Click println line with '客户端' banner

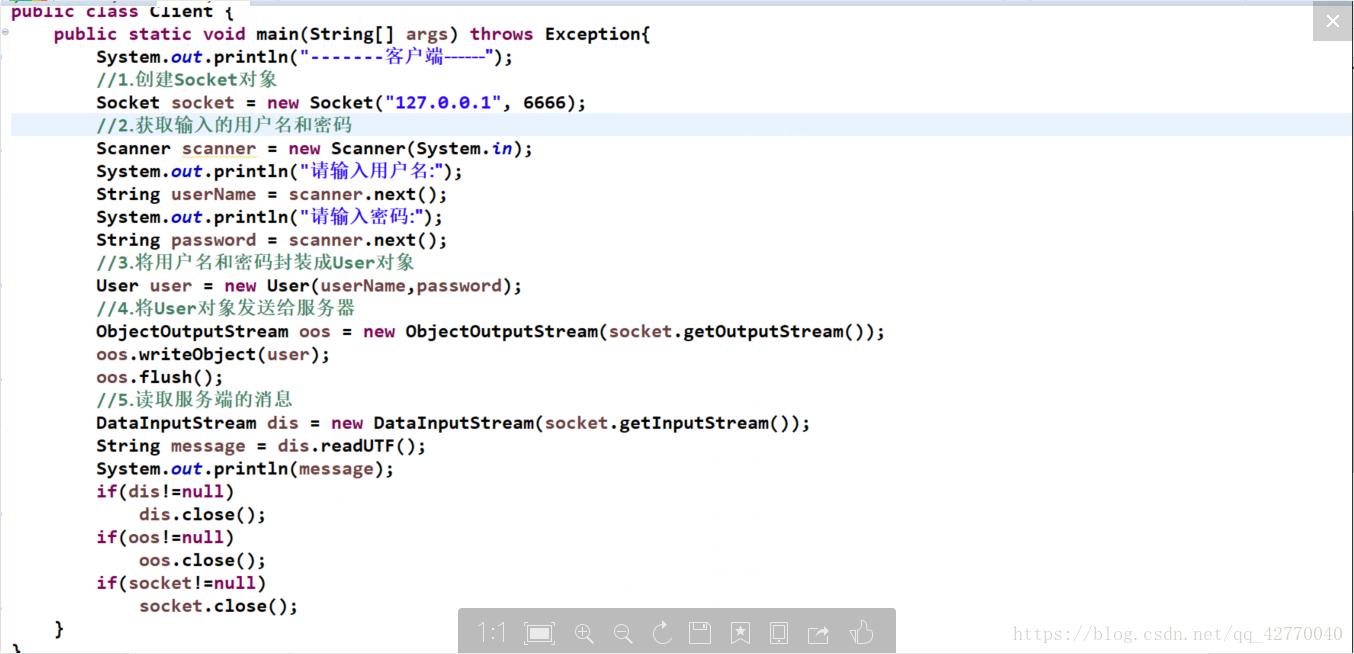[x=305, y=57]
